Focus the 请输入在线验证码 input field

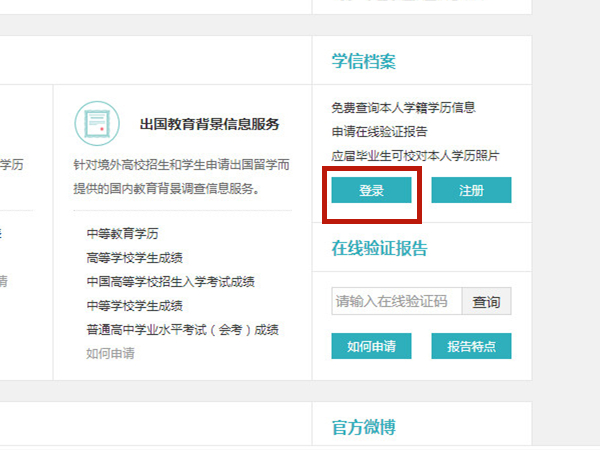(396, 301)
